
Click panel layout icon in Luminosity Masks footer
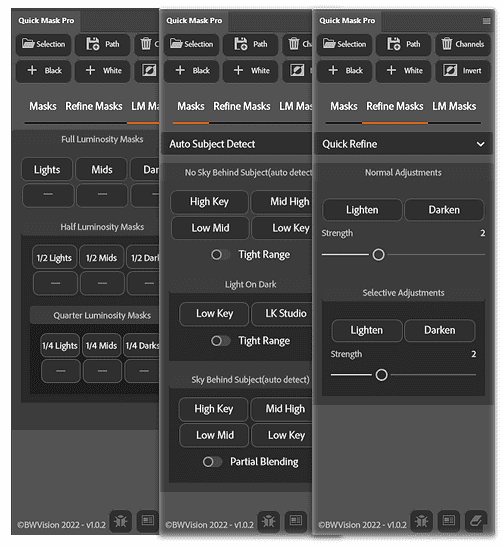point(148,521)
